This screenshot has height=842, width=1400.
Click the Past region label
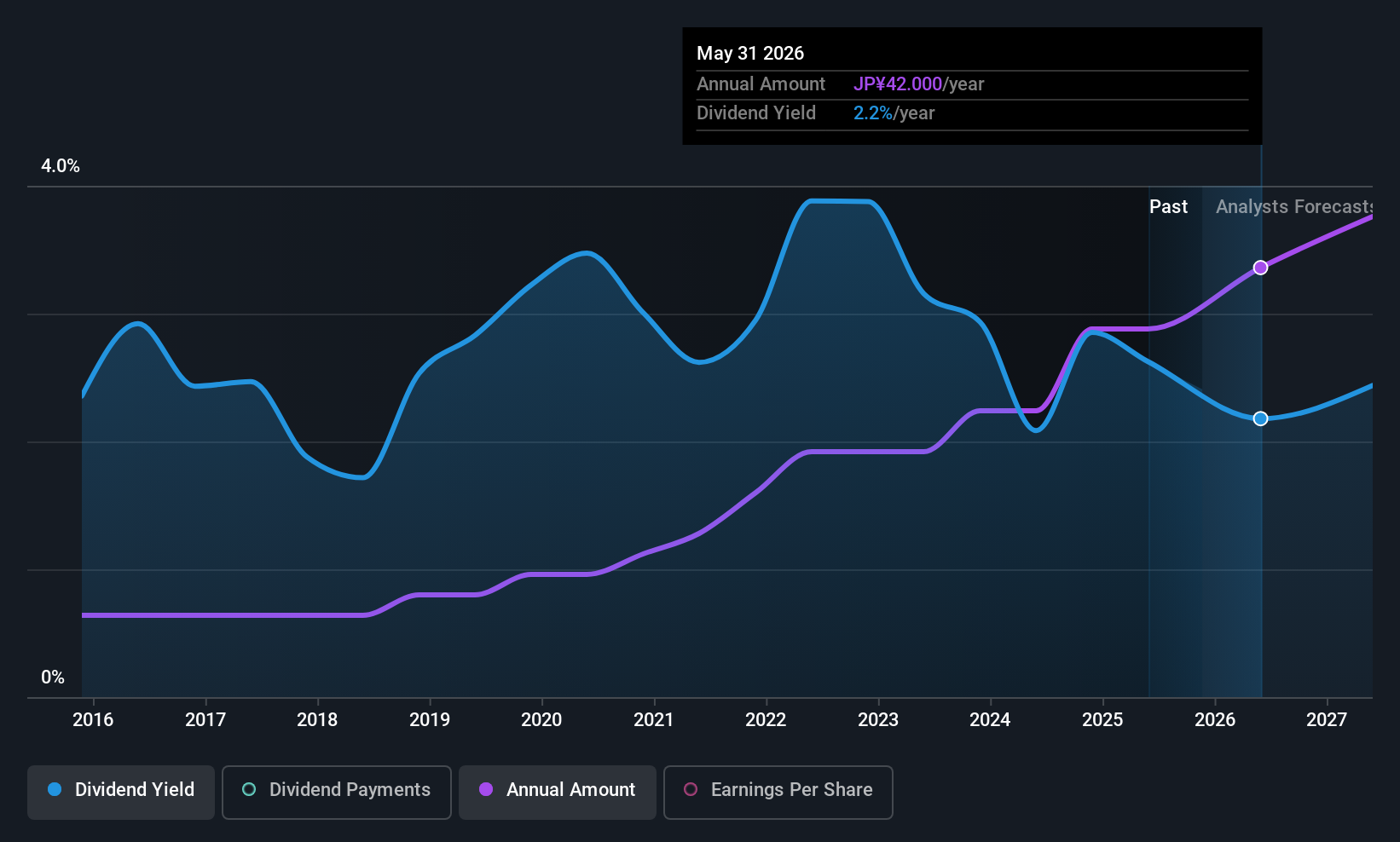pyautogui.click(x=1168, y=207)
